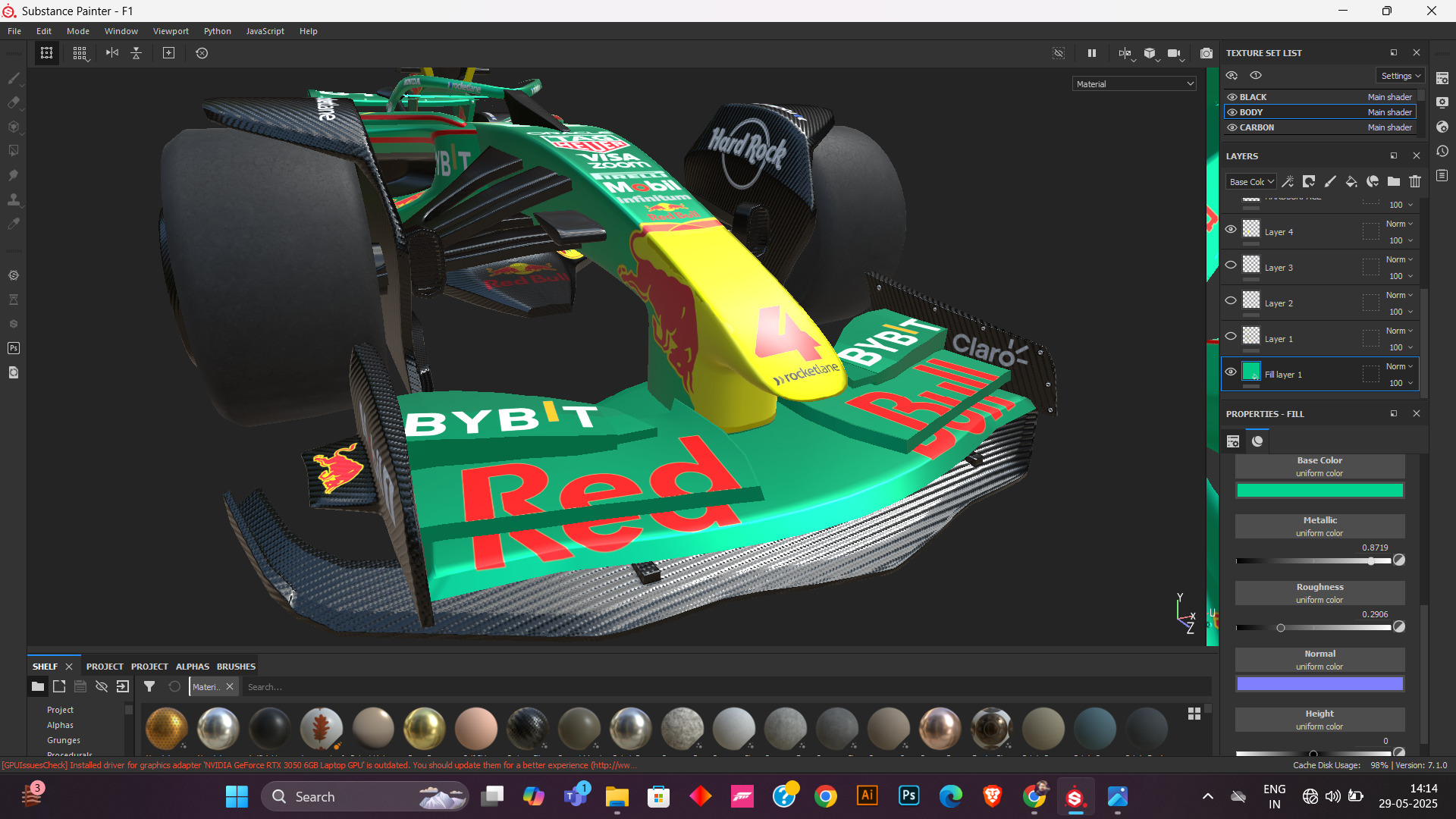Click the shelf filter funnel icon

149,686
